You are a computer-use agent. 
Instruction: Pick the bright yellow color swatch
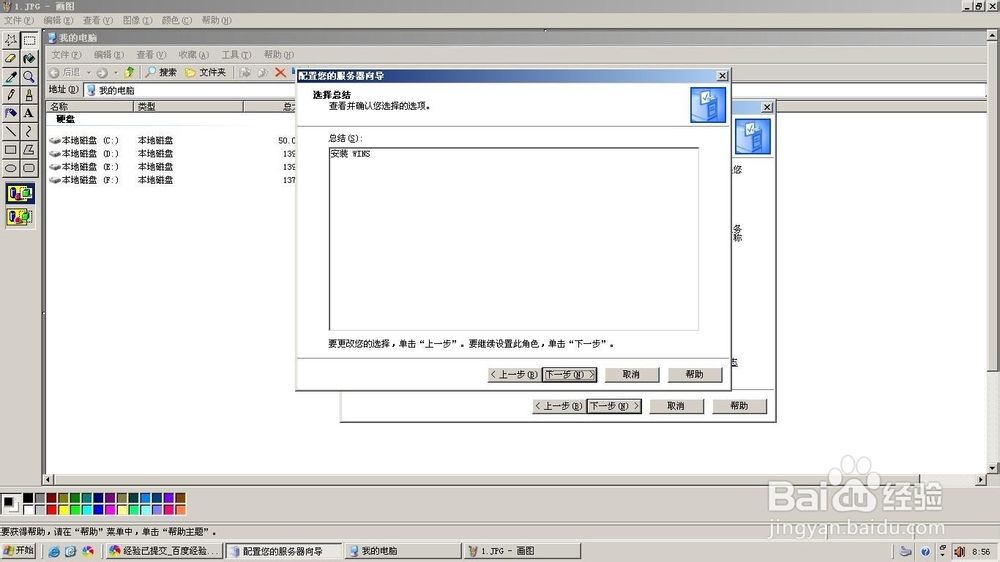63,510
